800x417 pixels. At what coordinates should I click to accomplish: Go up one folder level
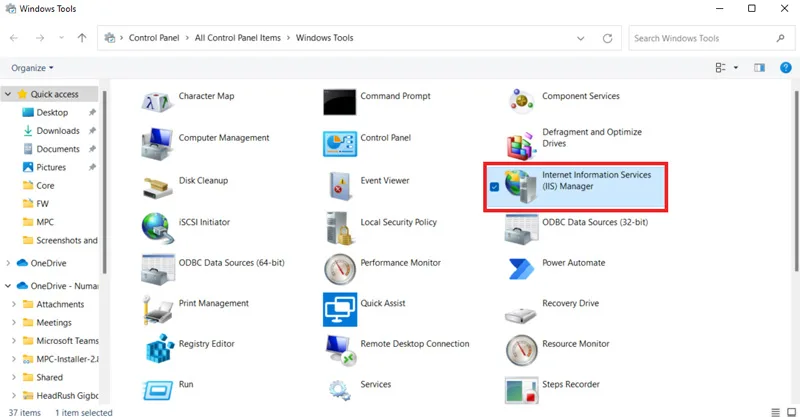click(x=82, y=38)
